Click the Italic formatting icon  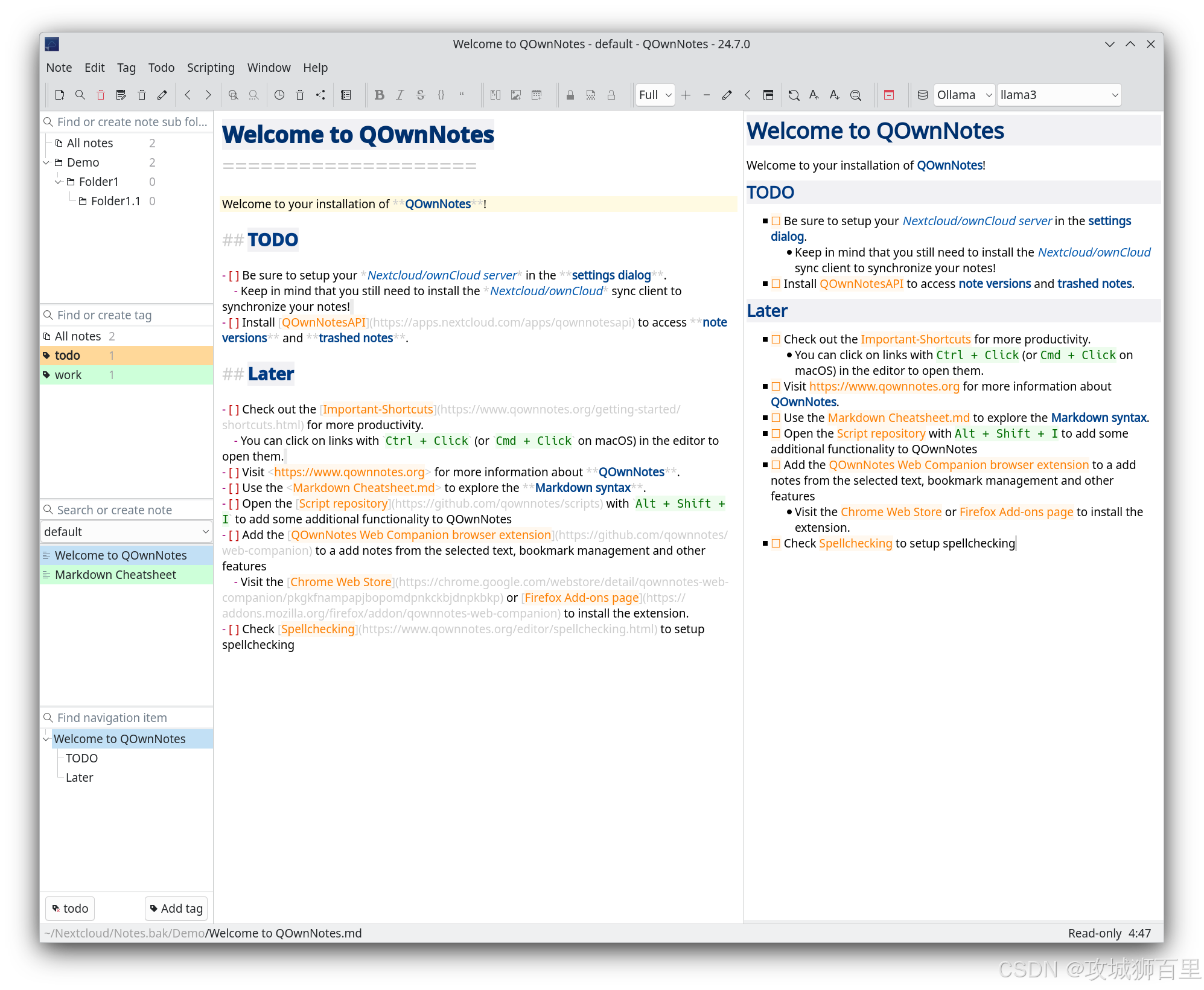[x=399, y=94]
